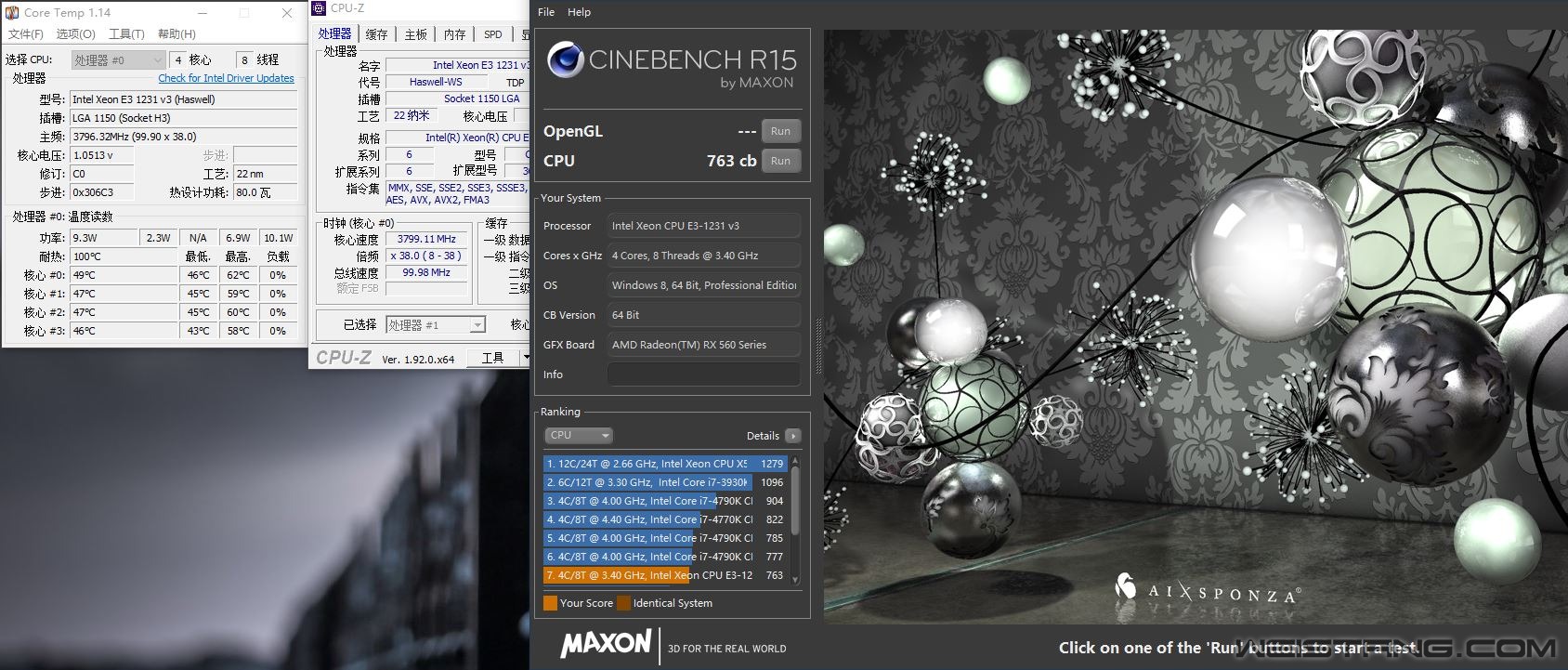The image size is (1568, 670).
Task: Select ranking row 6 with score 777
Action: (666, 557)
